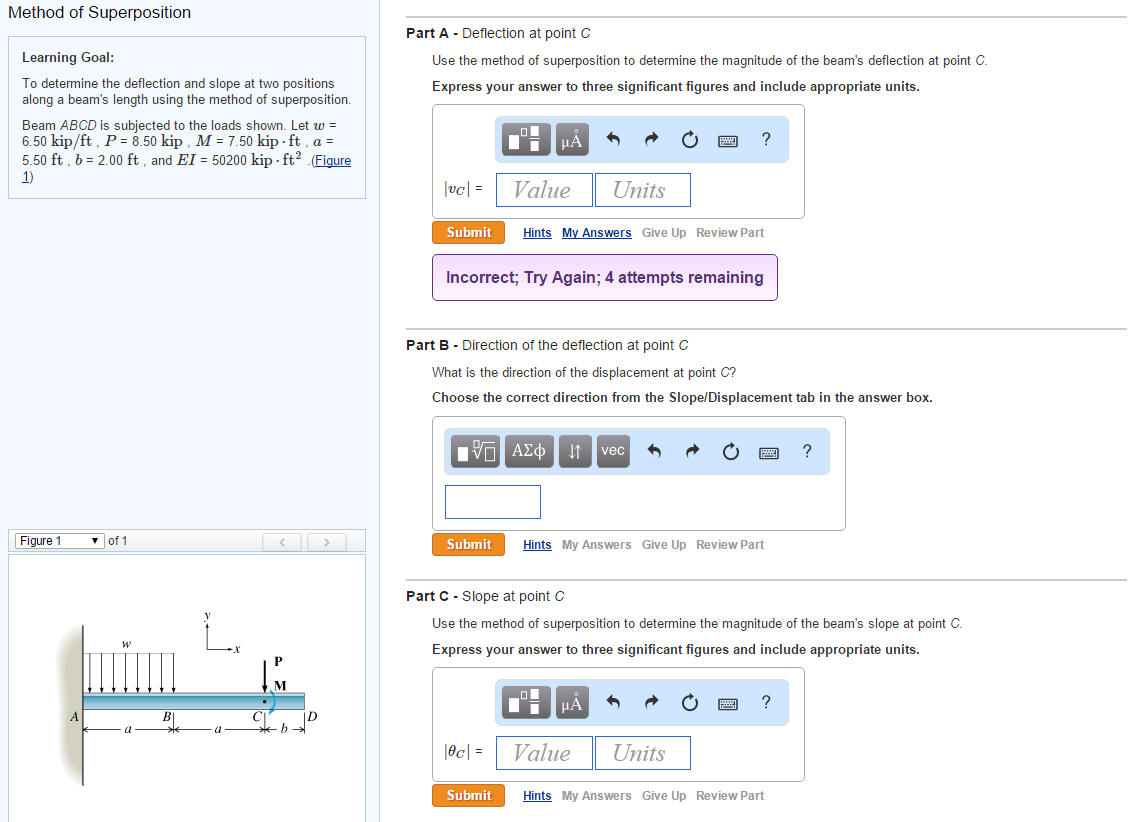This screenshot has height=822, width=1143.
Task: Reset the Part A answer box
Action: pos(689,140)
